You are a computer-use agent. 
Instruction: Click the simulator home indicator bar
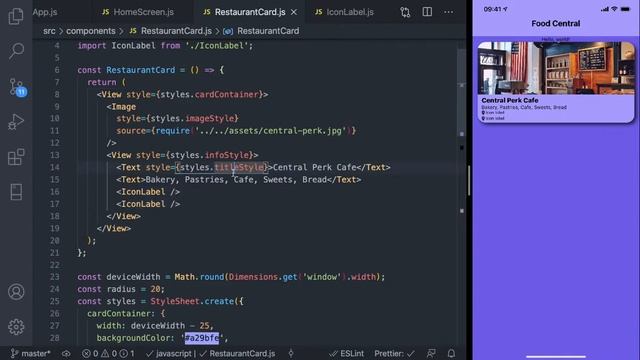click(556, 357)
